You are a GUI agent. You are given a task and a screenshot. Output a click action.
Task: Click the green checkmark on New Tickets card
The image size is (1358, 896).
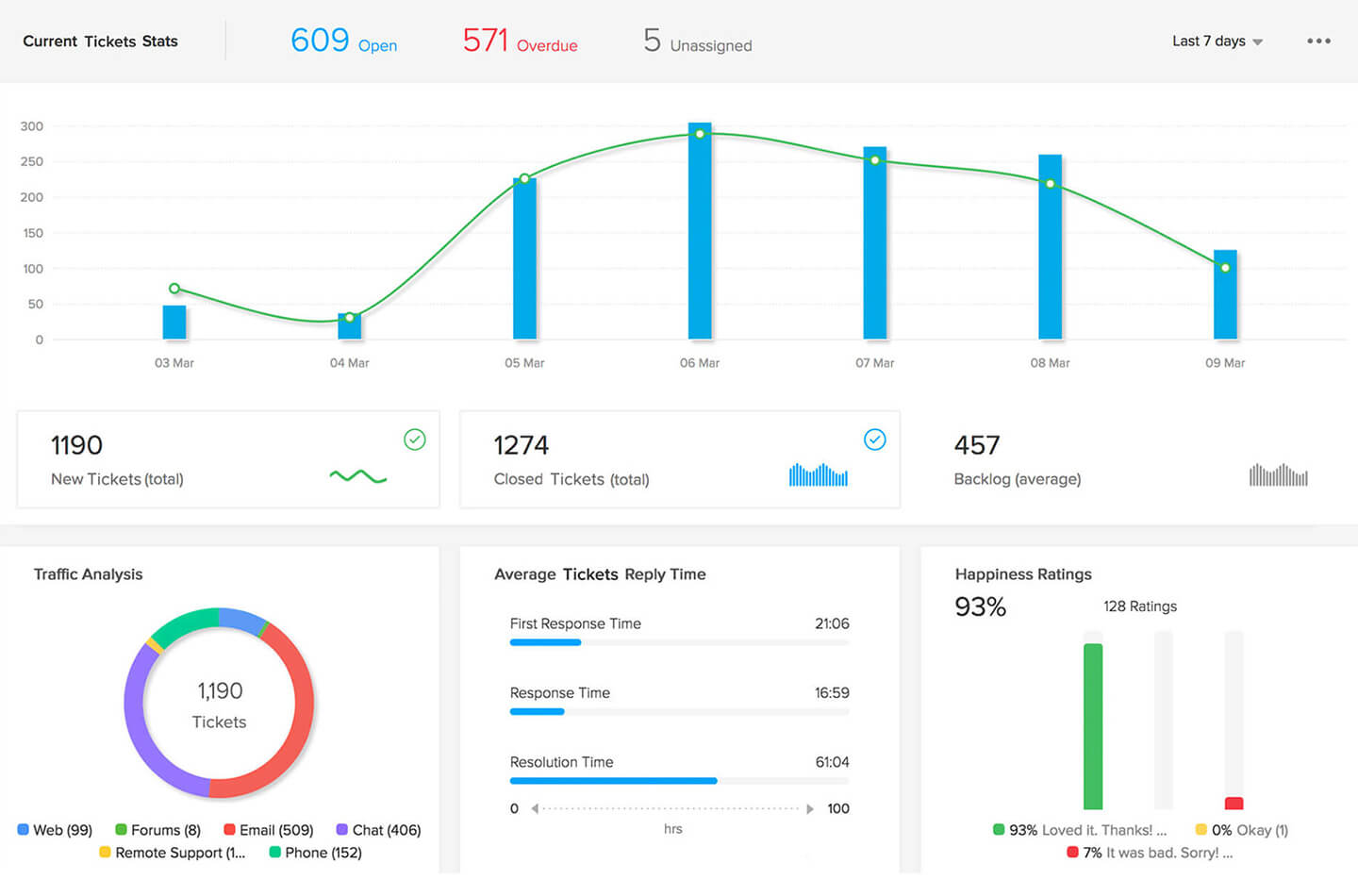point(415,440)
